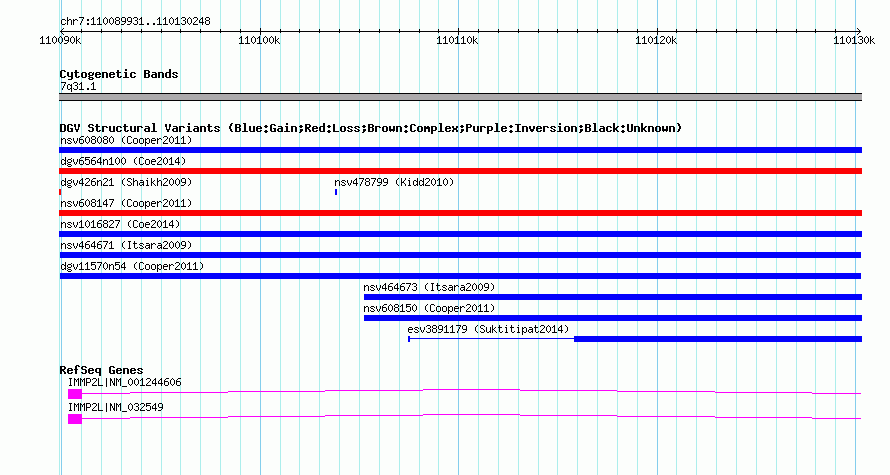Image resolution: width=890 pixels, height=475 pixels.
Task: Select the dgv11570n54 (Cooper2011) variant bar
Action: pyautogui.click(x=460, y=276)
